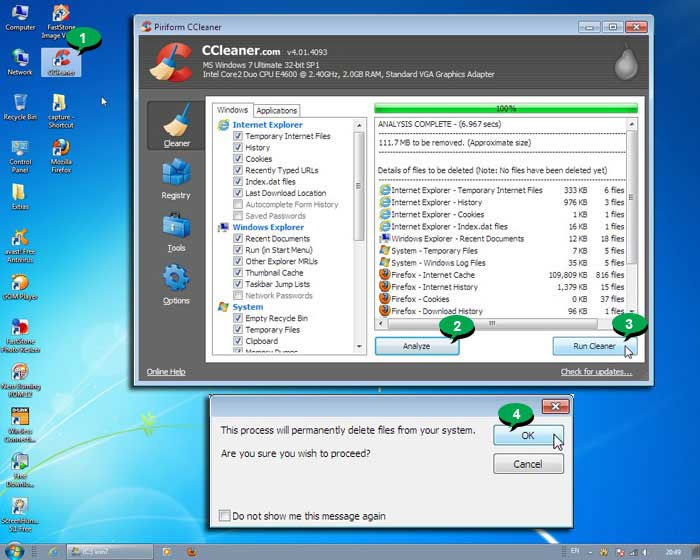Select the Control Panel desktop icon

tap(20, 156)
